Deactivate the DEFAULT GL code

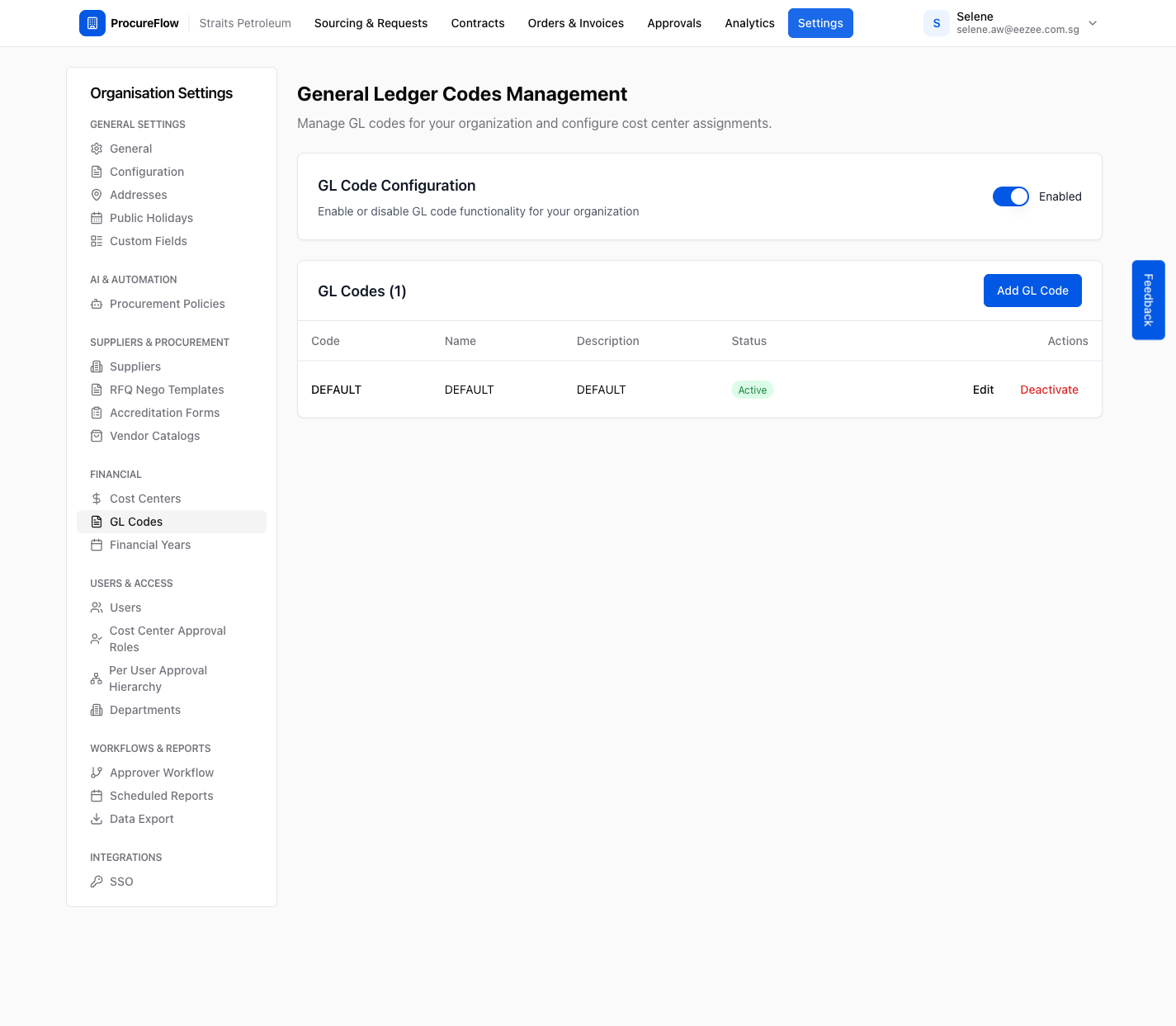tap(1049, 390)
